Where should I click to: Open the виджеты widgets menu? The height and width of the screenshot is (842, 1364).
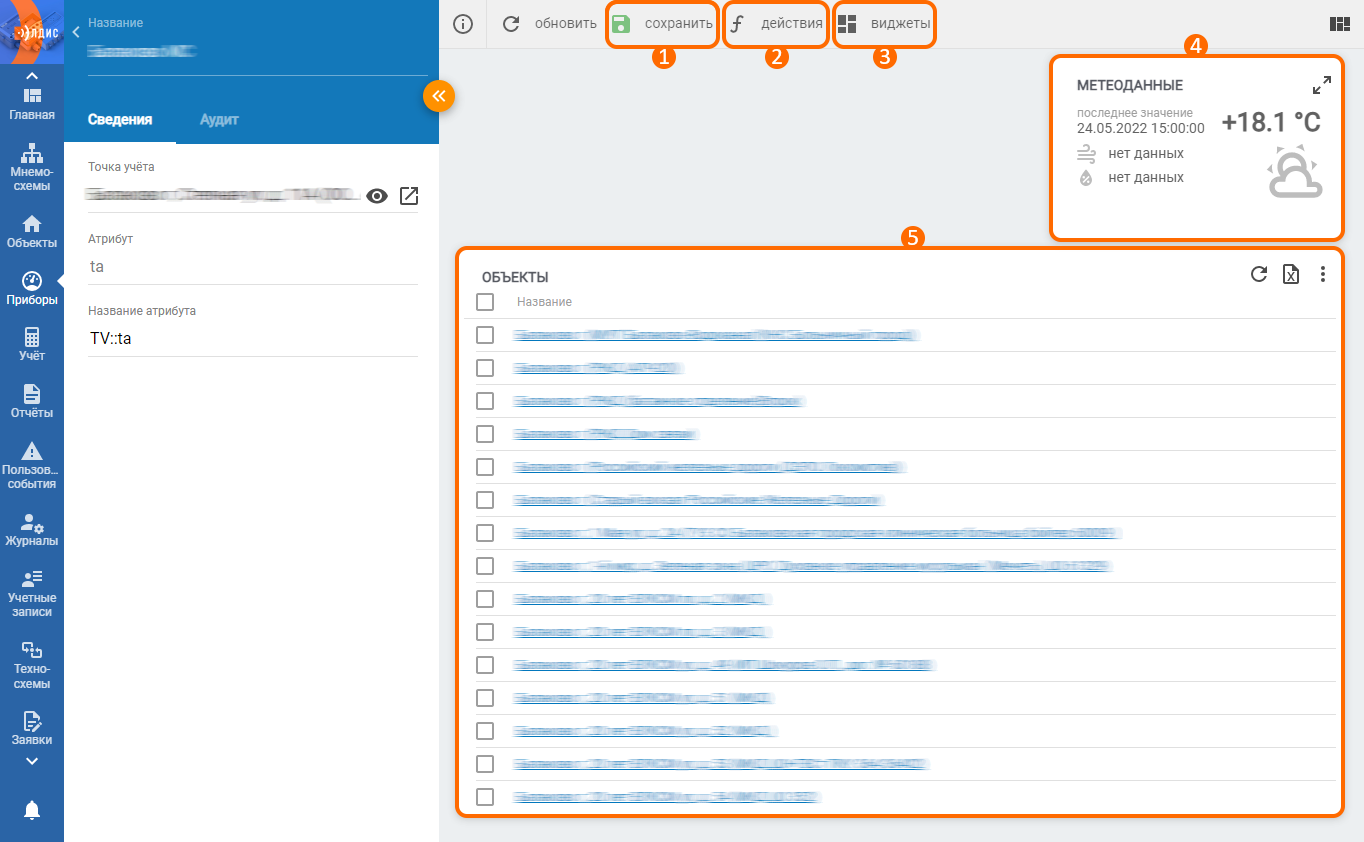(x=884, y=24)
